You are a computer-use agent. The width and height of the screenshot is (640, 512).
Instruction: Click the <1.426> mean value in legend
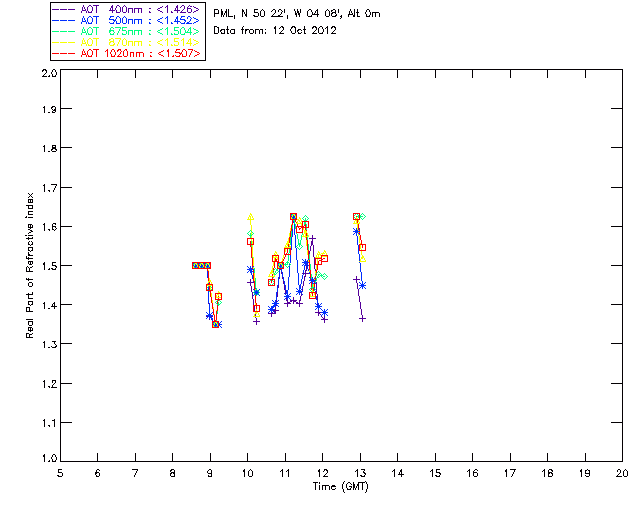[178, 9]
